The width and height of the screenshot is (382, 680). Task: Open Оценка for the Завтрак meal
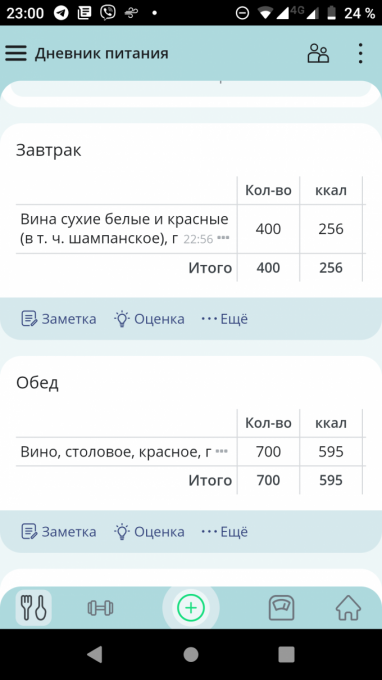(149, 319)
